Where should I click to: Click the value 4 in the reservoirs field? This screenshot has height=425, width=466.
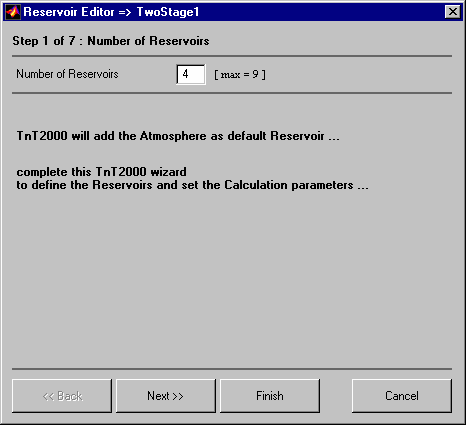click(x=186, y=74)
